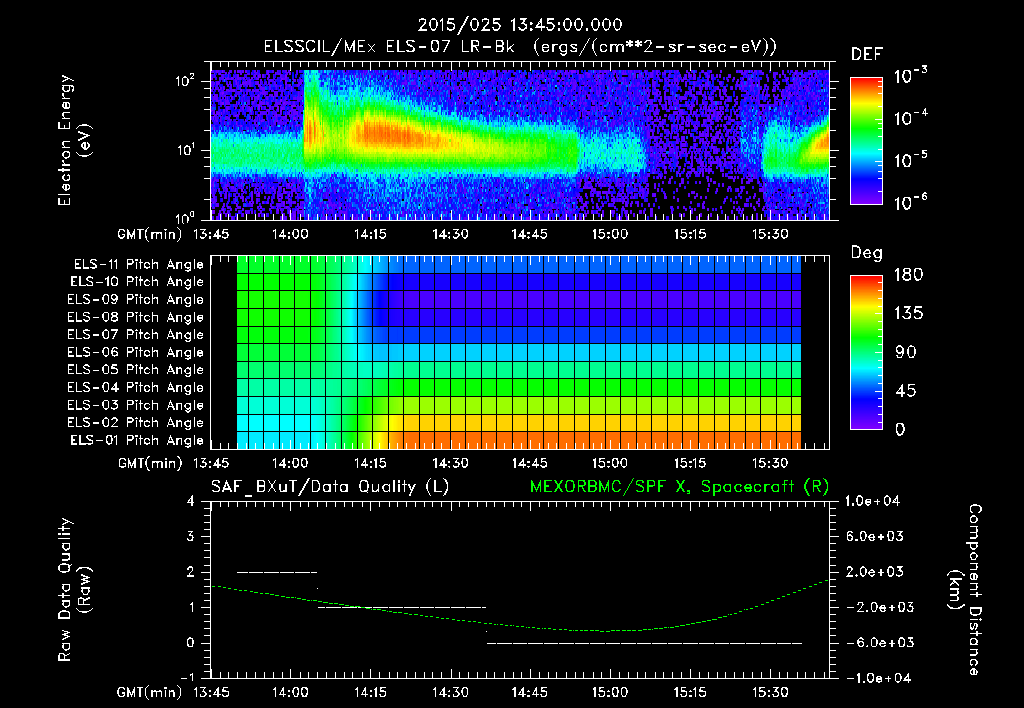Image resolution: width=1024 pixels, height=708 pixels.
Task: Click the Component Distance (km) axis label
Action: point(965,590)
